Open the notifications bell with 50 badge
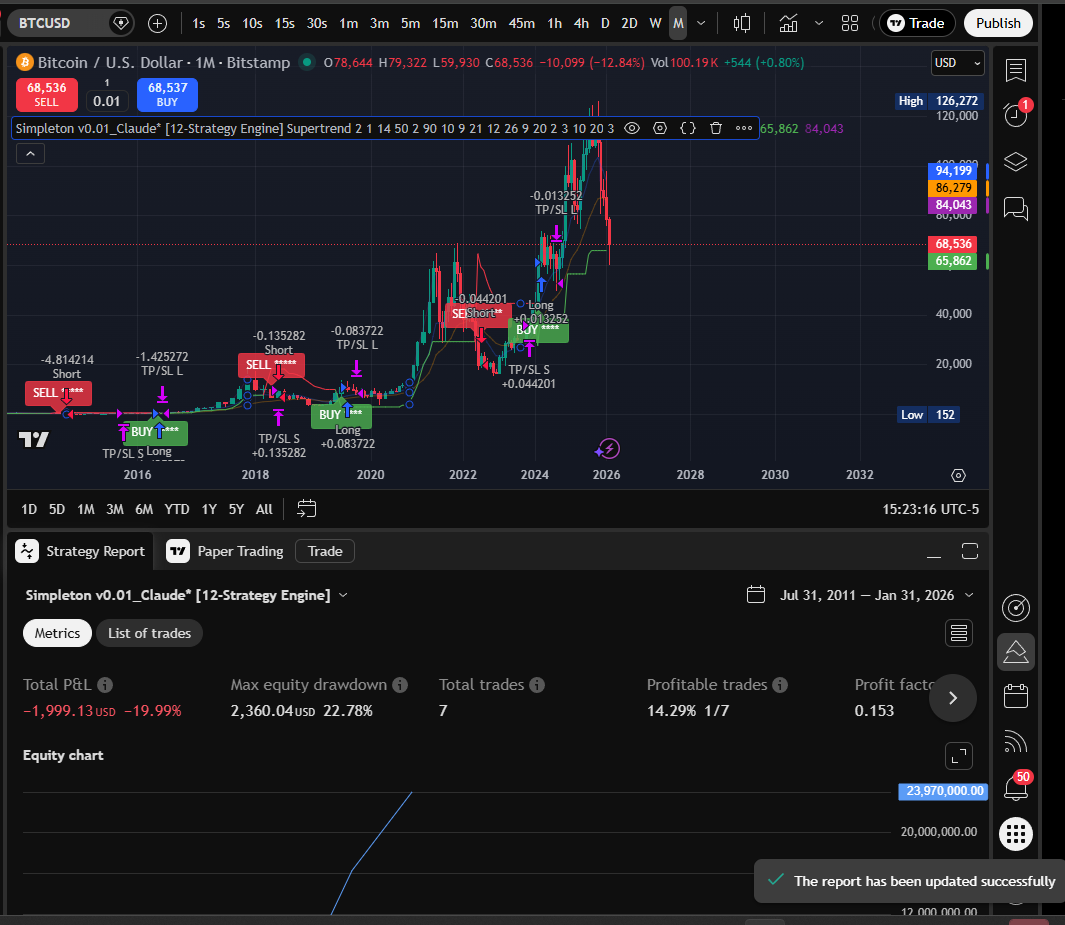This screenshot has height=925, width=1065. 1016,788
